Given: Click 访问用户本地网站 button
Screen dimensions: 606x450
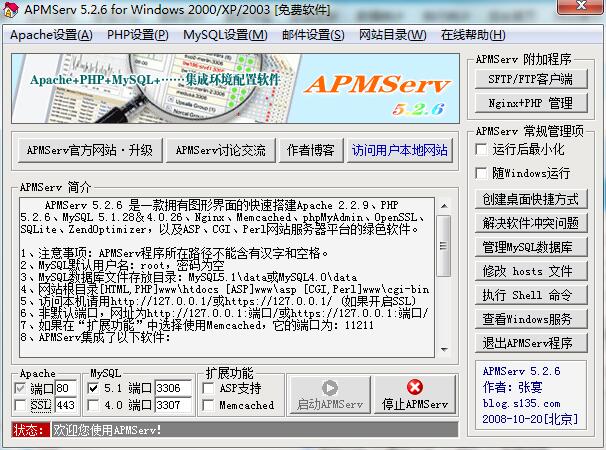Looking at the screenshot, I should (400, 150).
